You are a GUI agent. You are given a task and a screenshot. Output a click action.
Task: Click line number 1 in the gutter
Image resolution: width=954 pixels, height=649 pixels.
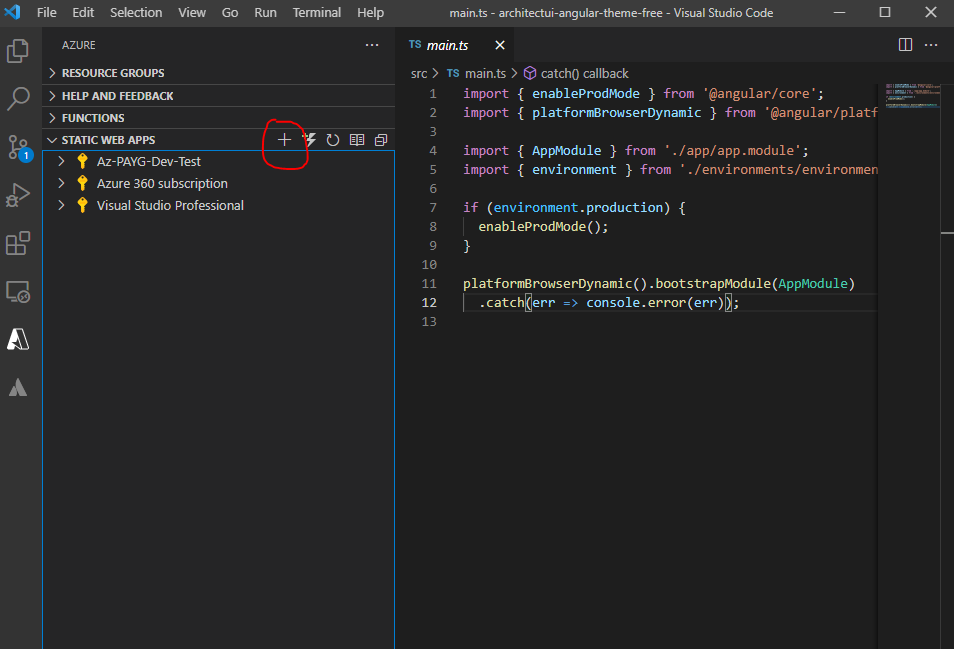pos(433,94)
